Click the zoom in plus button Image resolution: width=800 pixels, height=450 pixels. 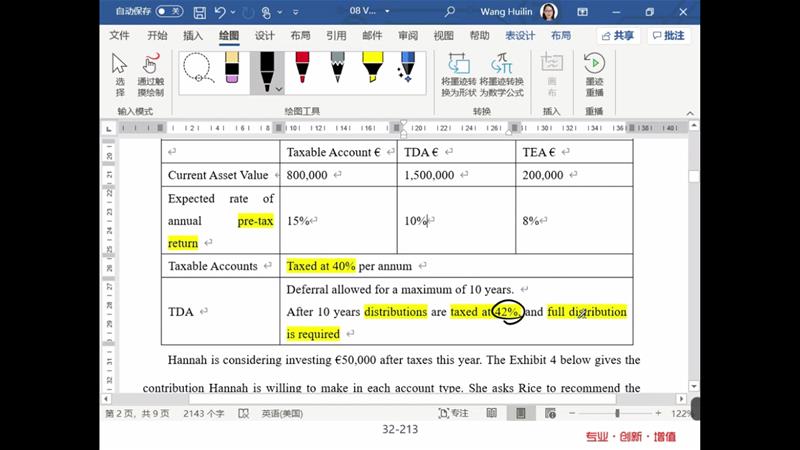coord(658,413)
